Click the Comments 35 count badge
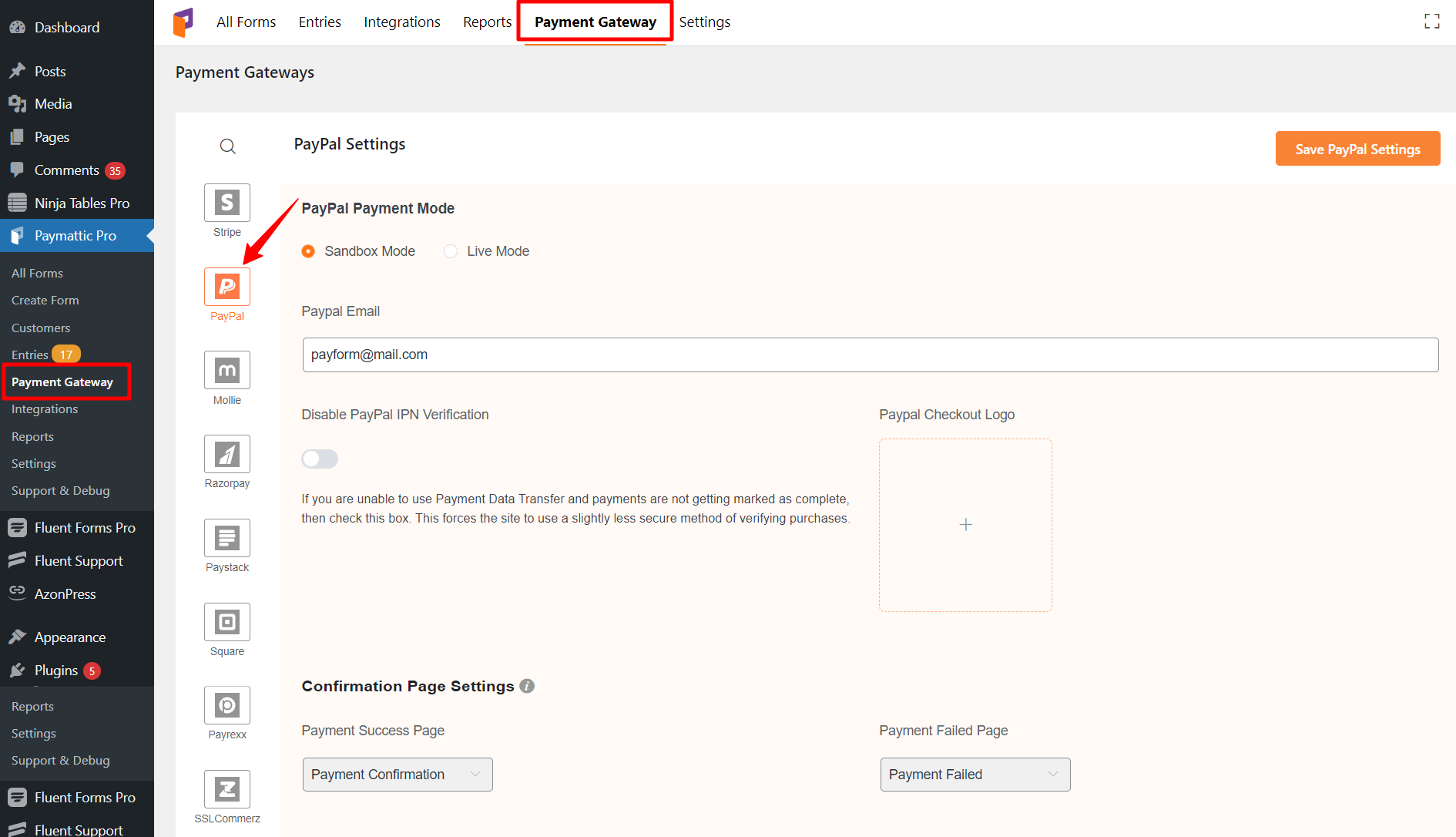Image resolution: width=1456 pixels, height=837 pixels. click(x=116, y=171)
